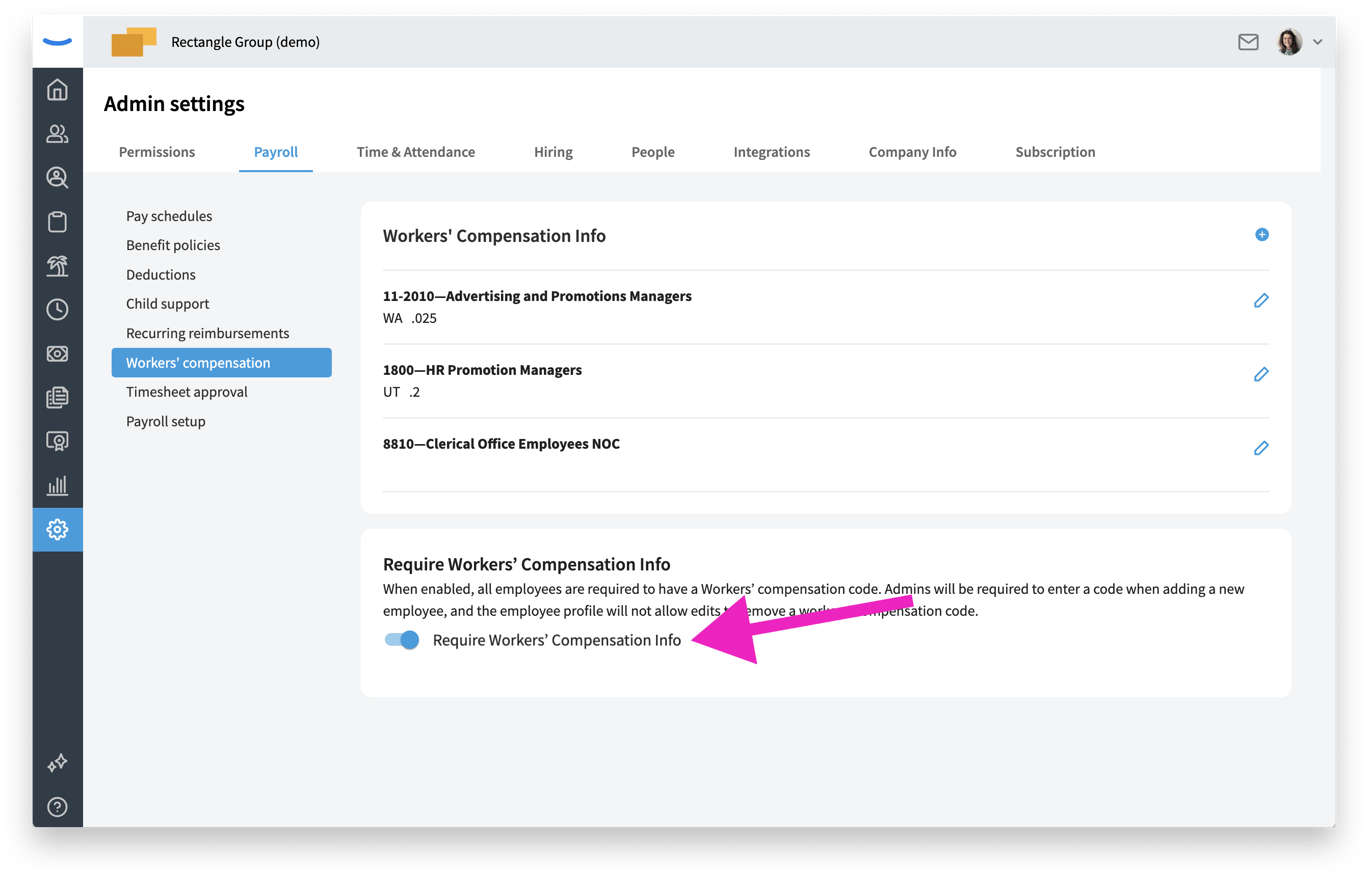This screenshot has width=1368, height=876.
Task: Click the user profile avatar
Action: (1289, 42)
